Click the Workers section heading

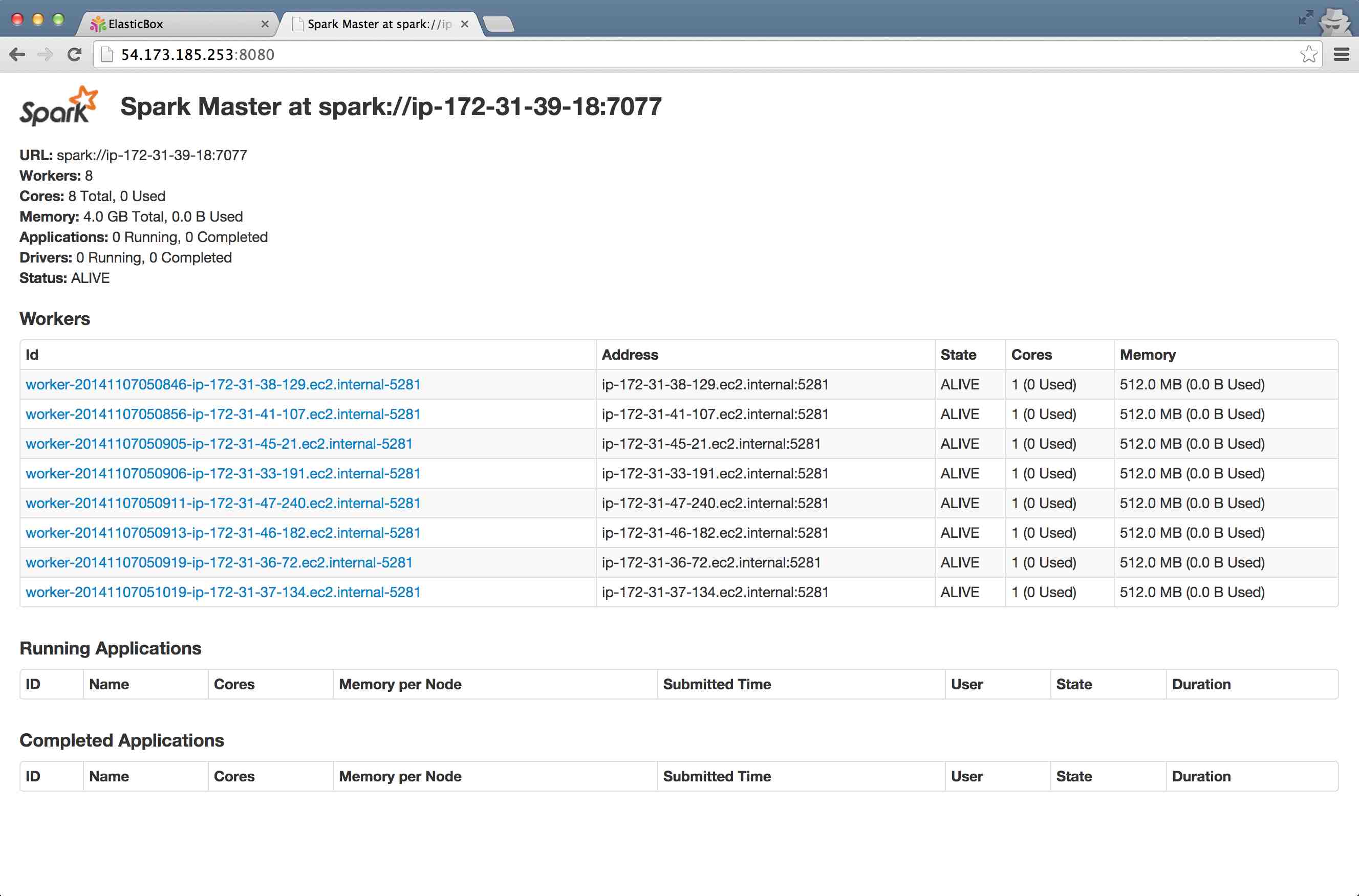tap(55, 319)
